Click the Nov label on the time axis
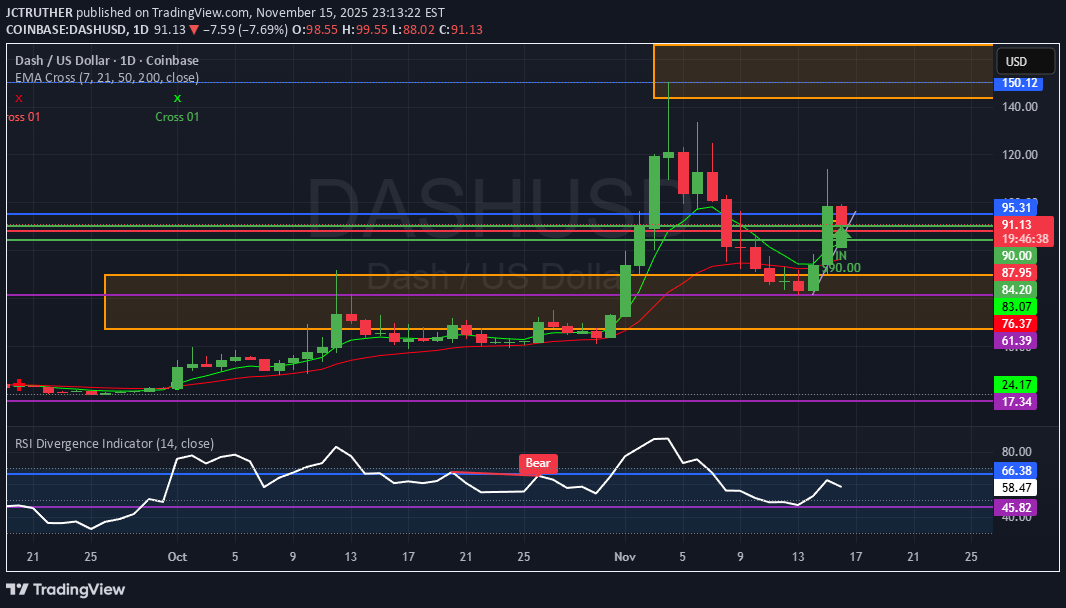 coord(624,557)
